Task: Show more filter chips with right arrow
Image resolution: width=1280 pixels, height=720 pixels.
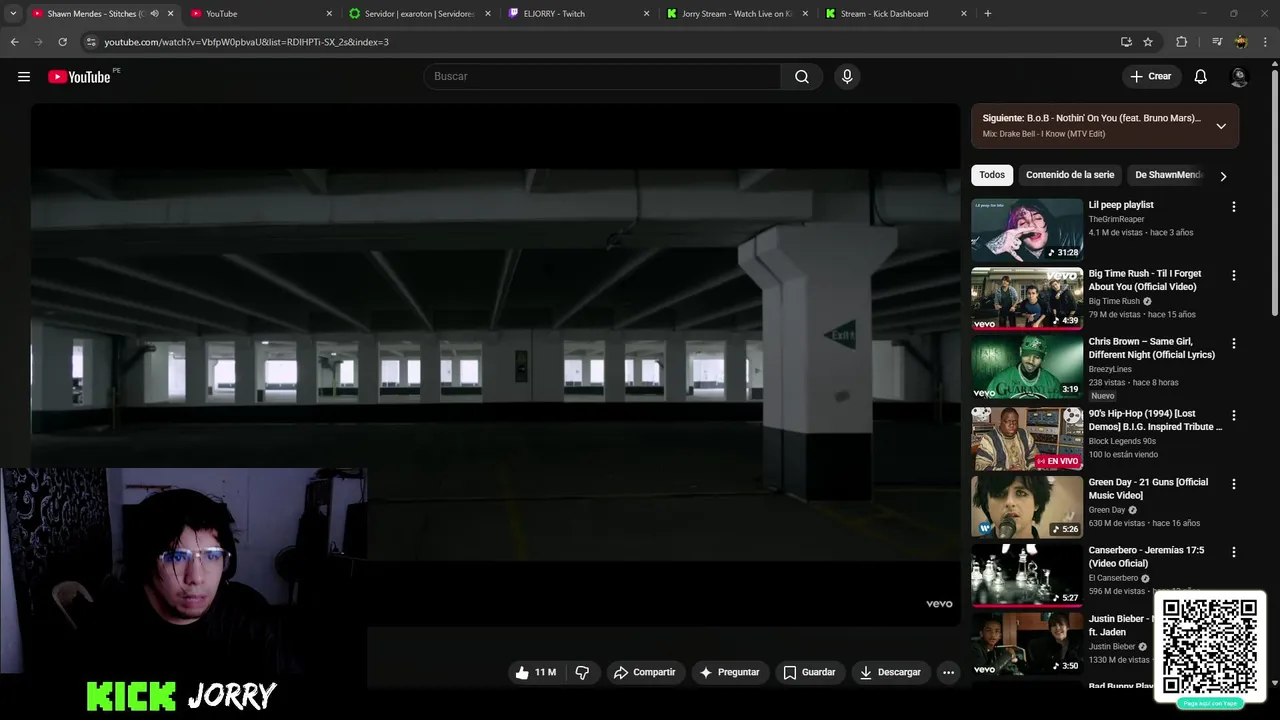Action: pos(1223,176)
